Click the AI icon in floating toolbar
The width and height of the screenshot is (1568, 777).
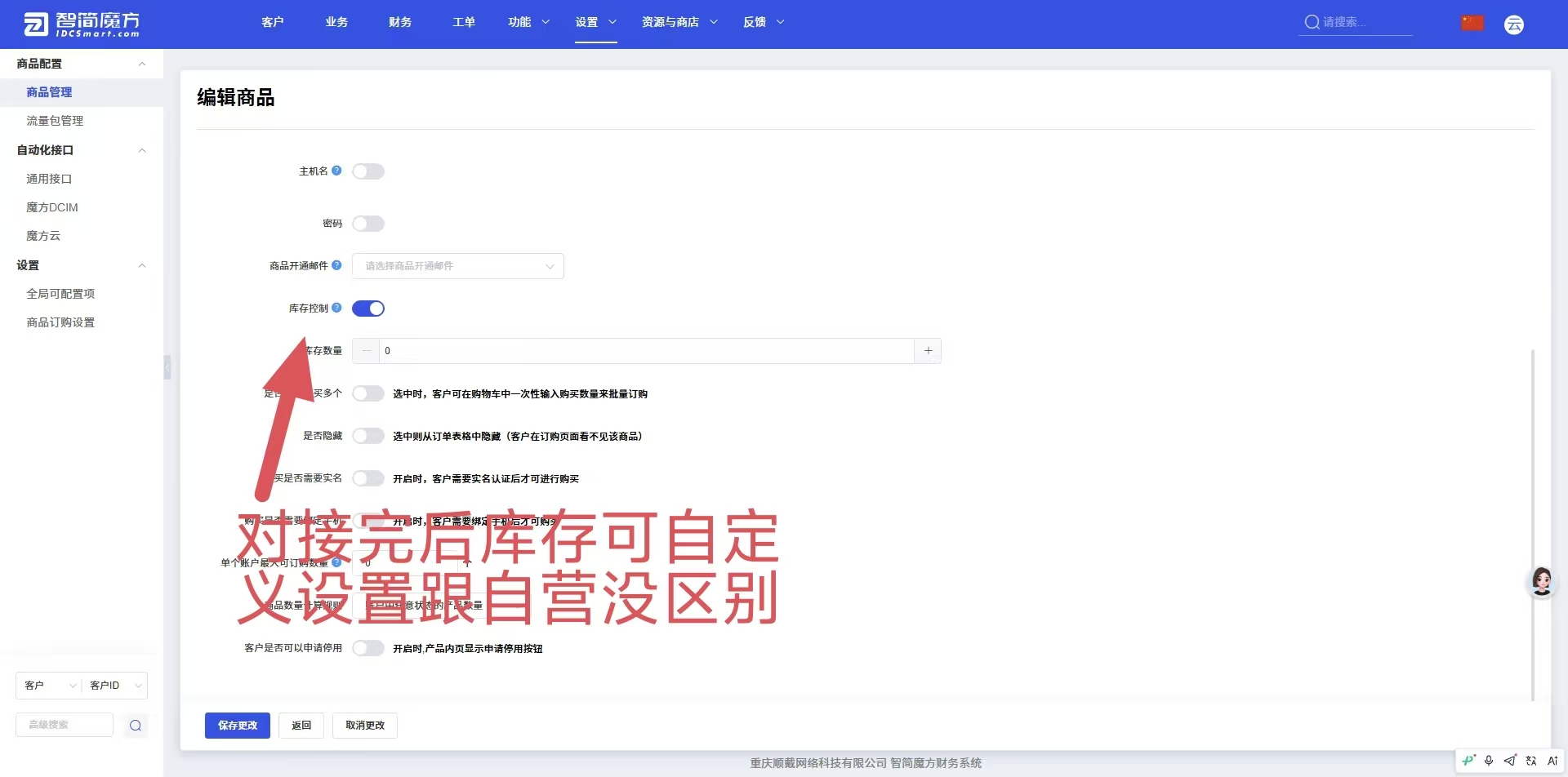pyautogui.click(x=1552, y=761)
